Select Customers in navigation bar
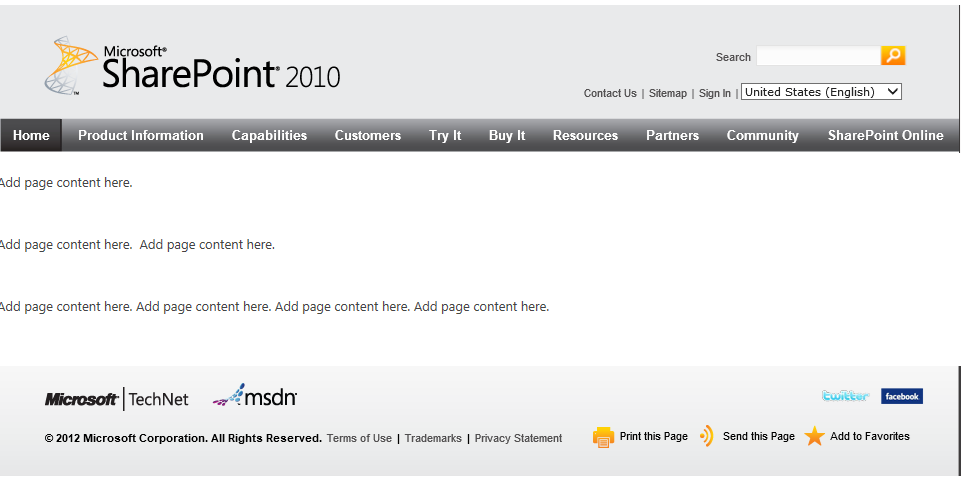 coord(368,135)
